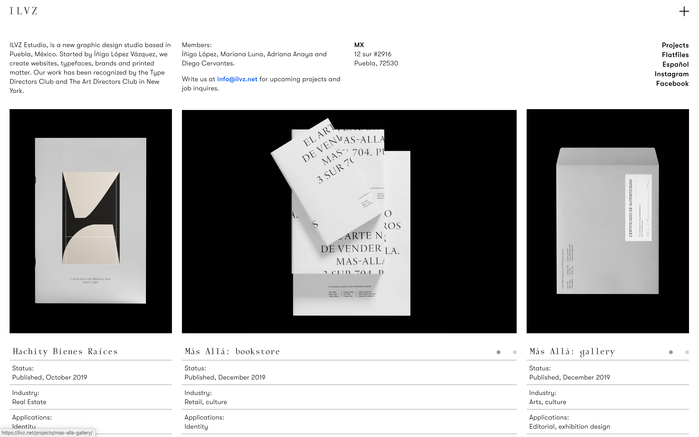The image size is (699, 437).
Task: Click 'Arts, culture' industry text
Action: coord(547,402)
